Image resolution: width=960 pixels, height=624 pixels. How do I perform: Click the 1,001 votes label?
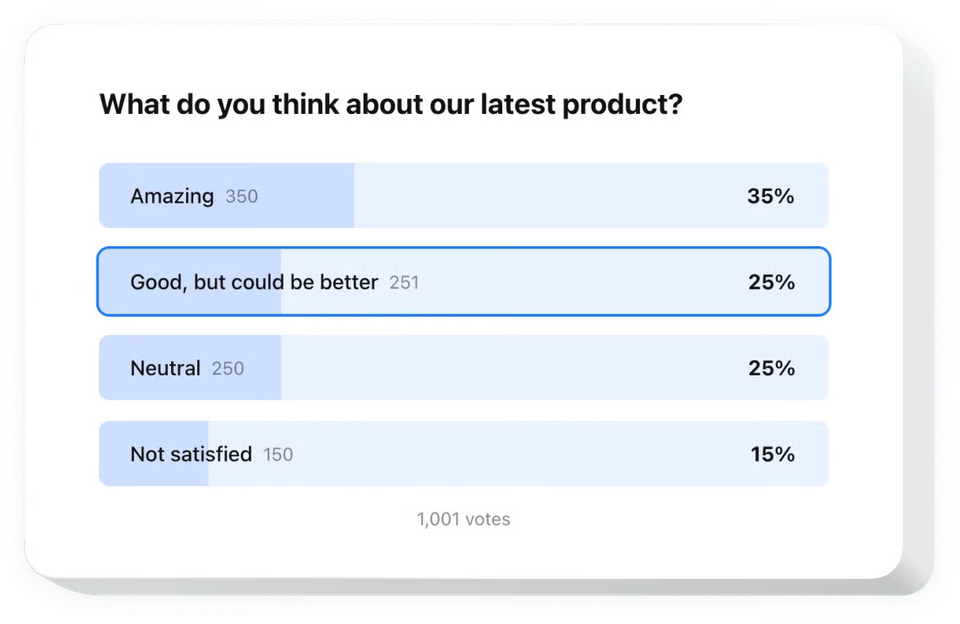[x=463, y=519]
